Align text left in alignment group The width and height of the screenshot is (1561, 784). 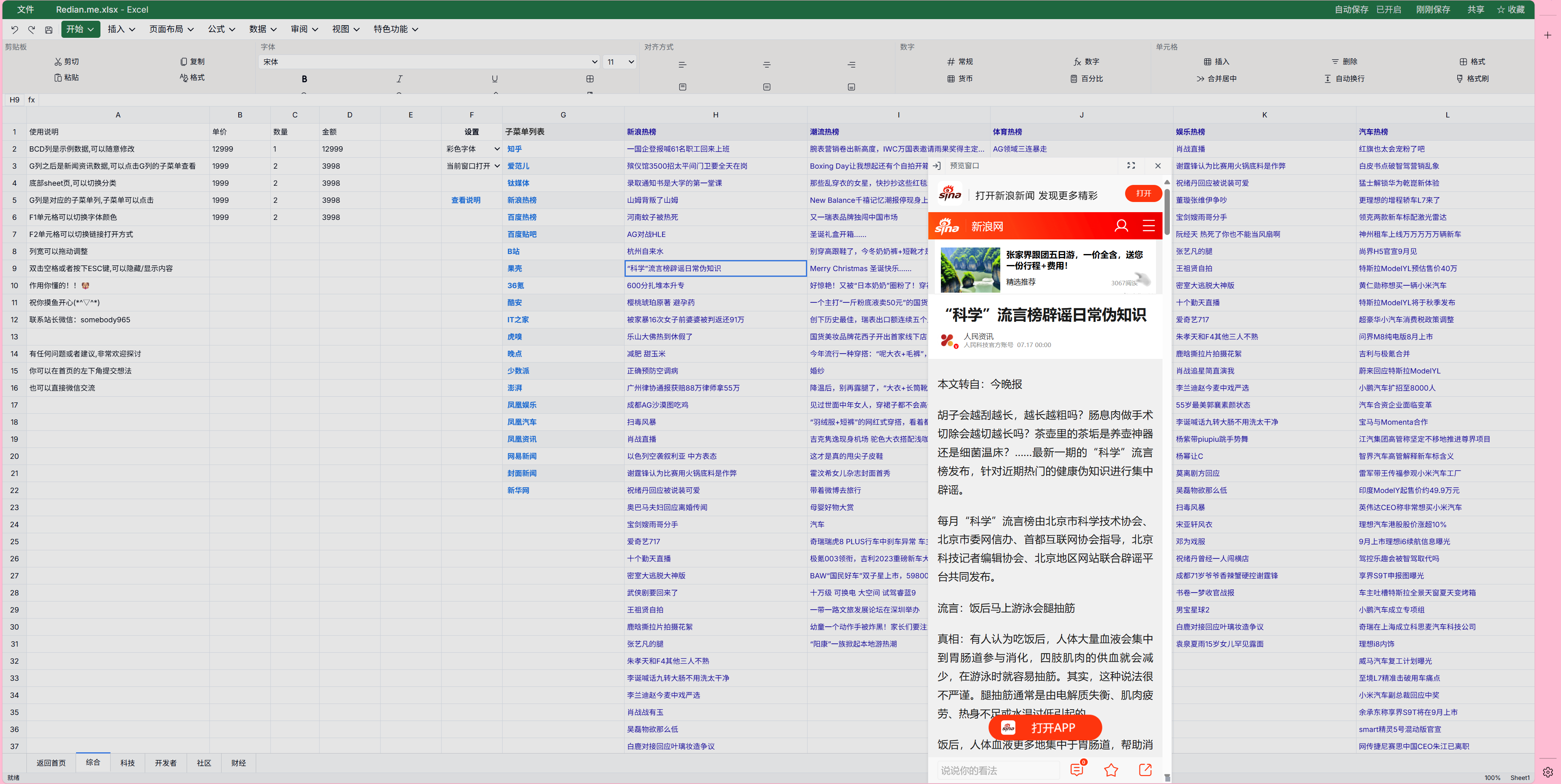[x=682, y=64]
